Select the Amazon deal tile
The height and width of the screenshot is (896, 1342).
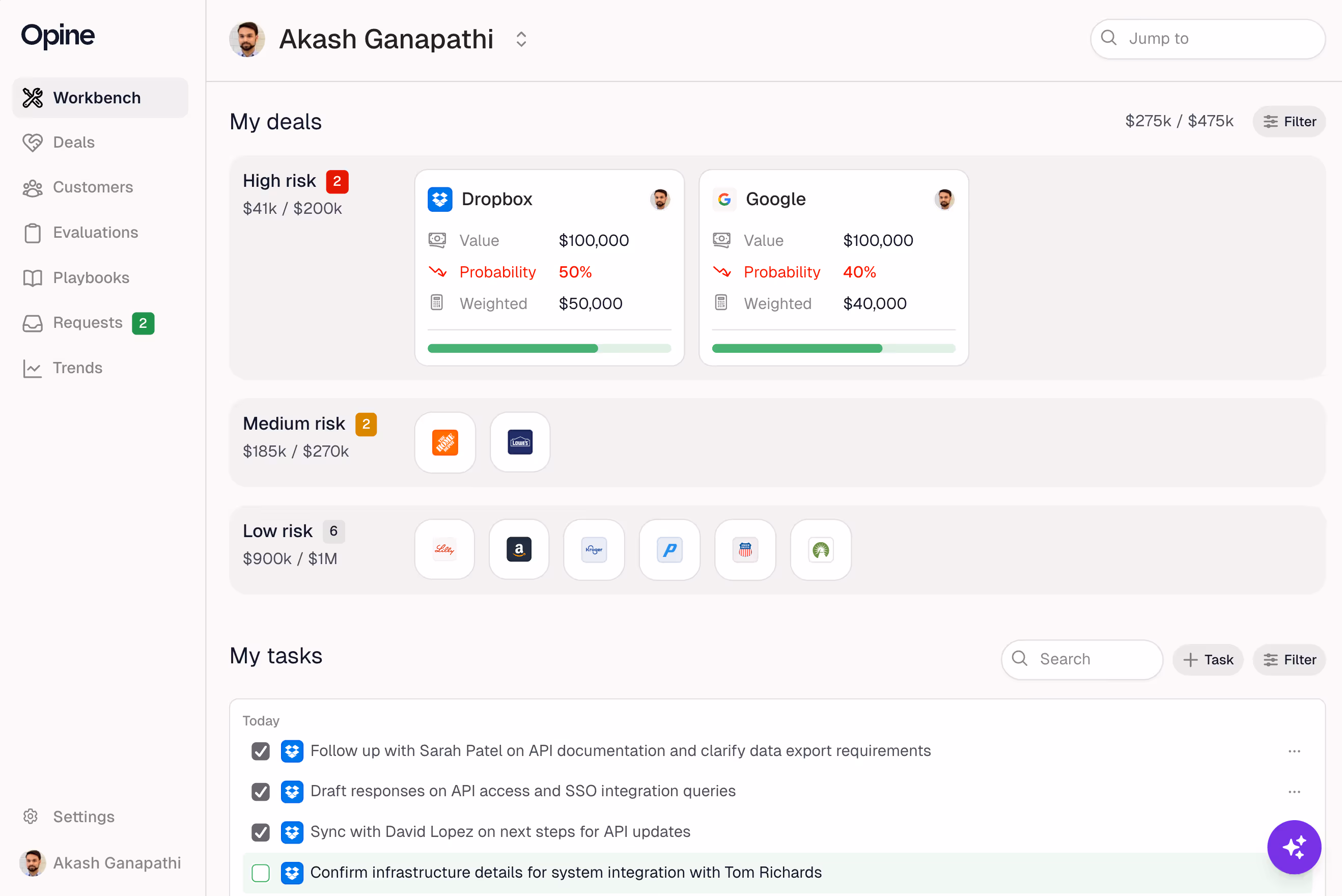click(x=518, y=549)
